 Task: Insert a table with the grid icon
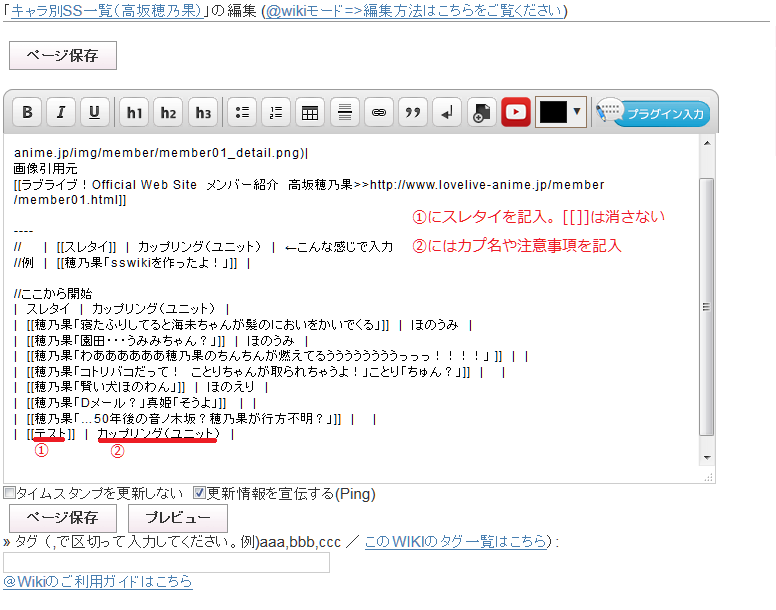pyautogui.click(x=310, y=113)
